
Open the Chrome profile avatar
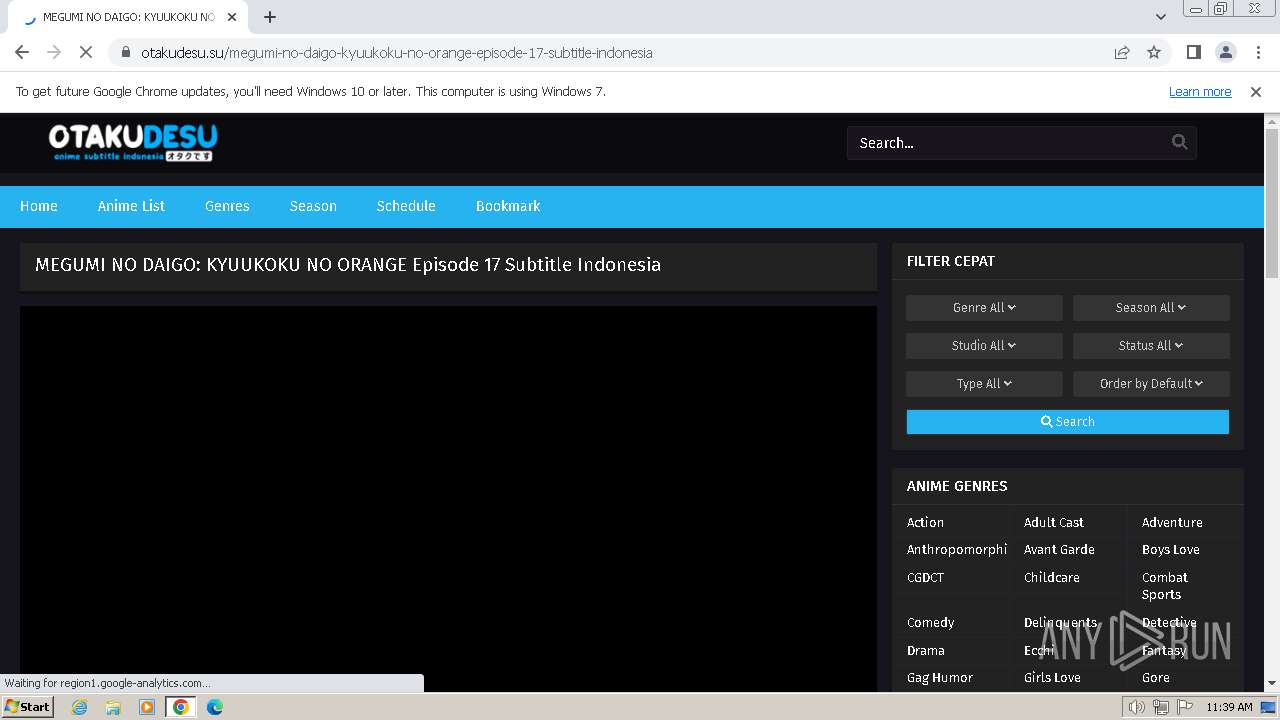pos(1225,52)
